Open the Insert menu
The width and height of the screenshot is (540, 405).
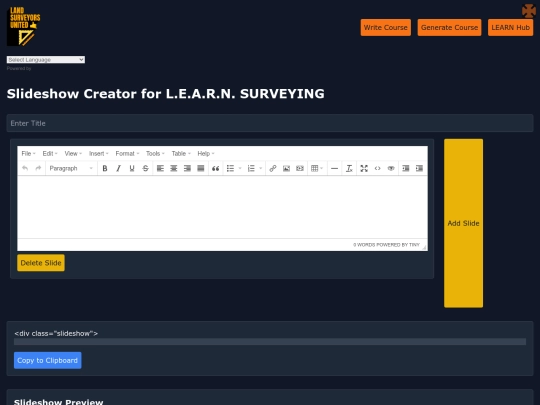pos(98,154)
